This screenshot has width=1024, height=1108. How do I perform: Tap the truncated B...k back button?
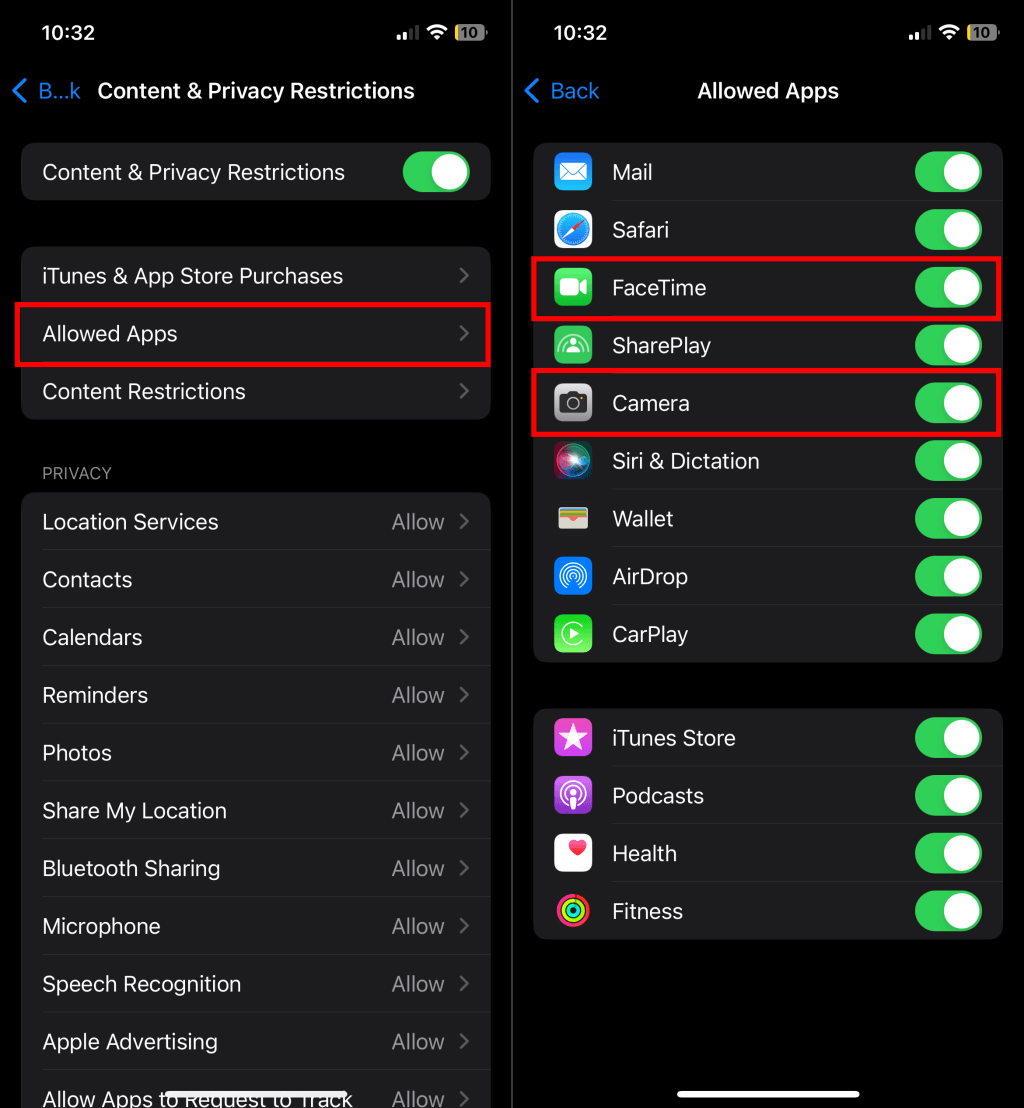(x=47, y=90)
